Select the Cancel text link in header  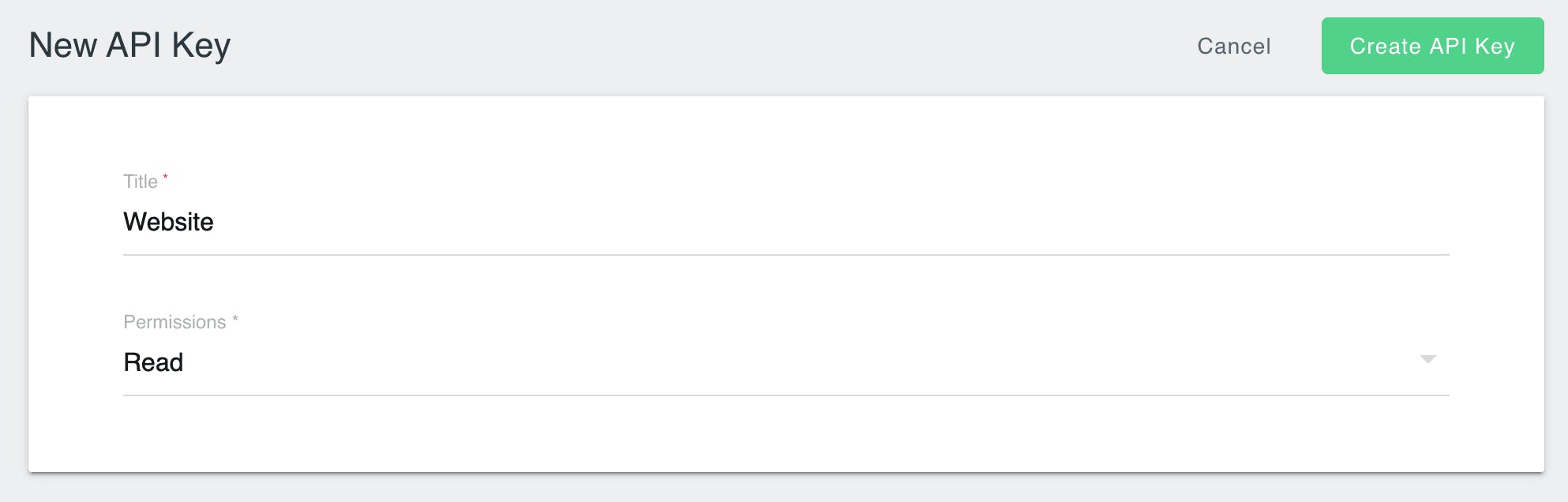click(1234, 46)
